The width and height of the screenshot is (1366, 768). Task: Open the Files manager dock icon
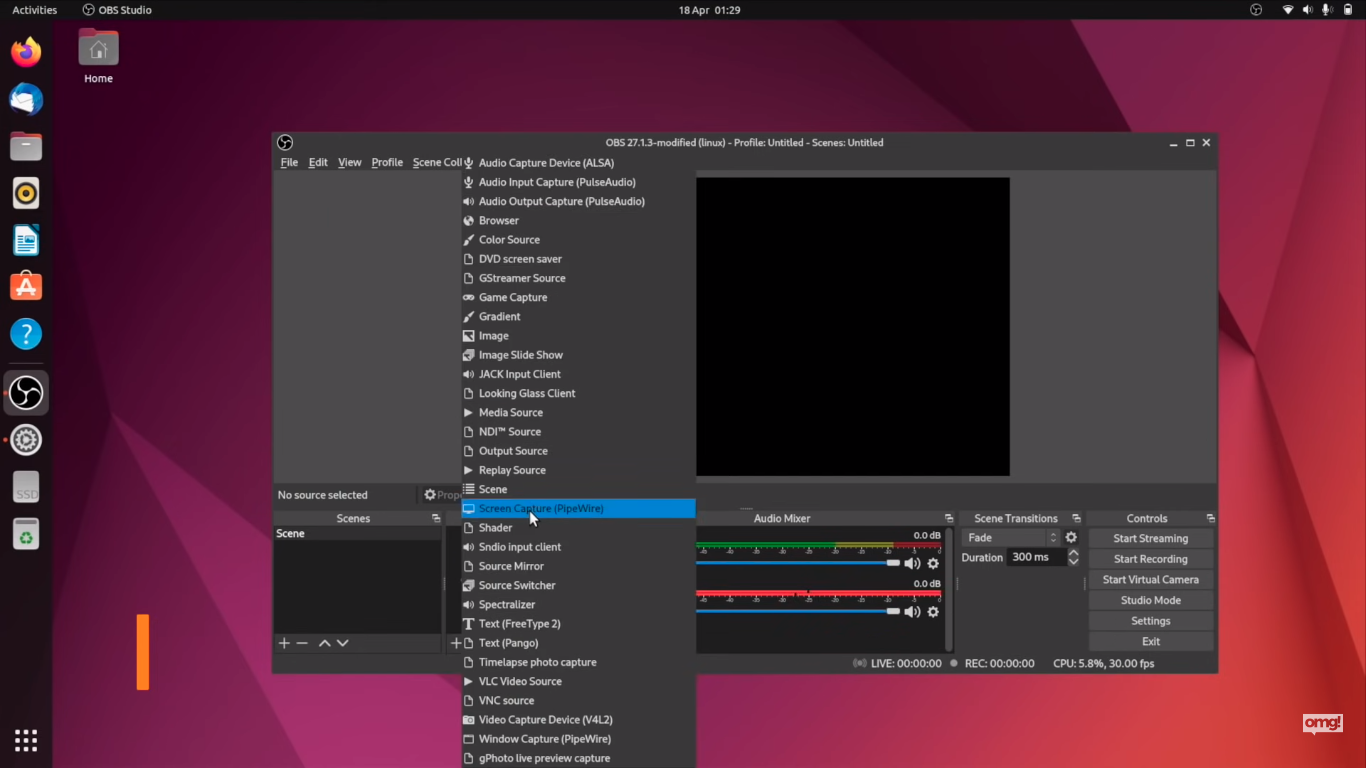(x=26, y=146)
